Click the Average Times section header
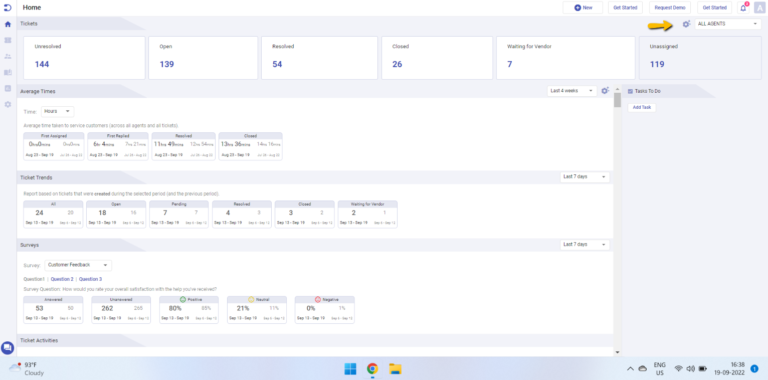The width and height of the screenshot is (768, 380). pyautogui.click(x=38, y=91)
